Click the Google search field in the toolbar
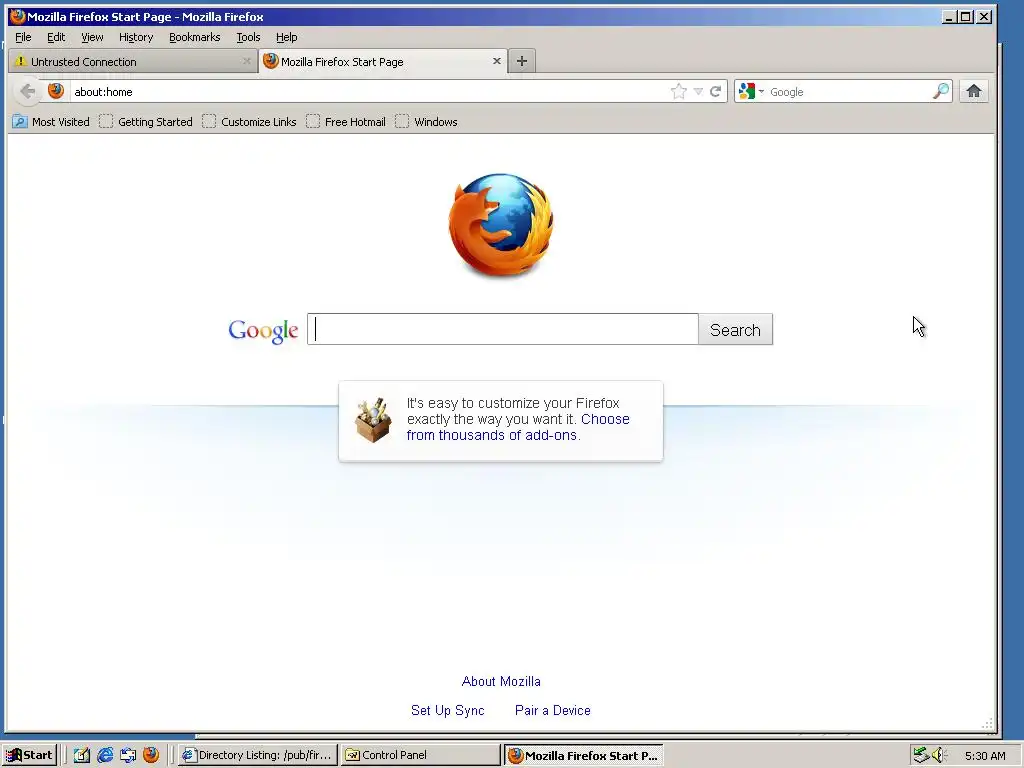The width and height of the screenshot is (1024, 768). click(848, 91)
